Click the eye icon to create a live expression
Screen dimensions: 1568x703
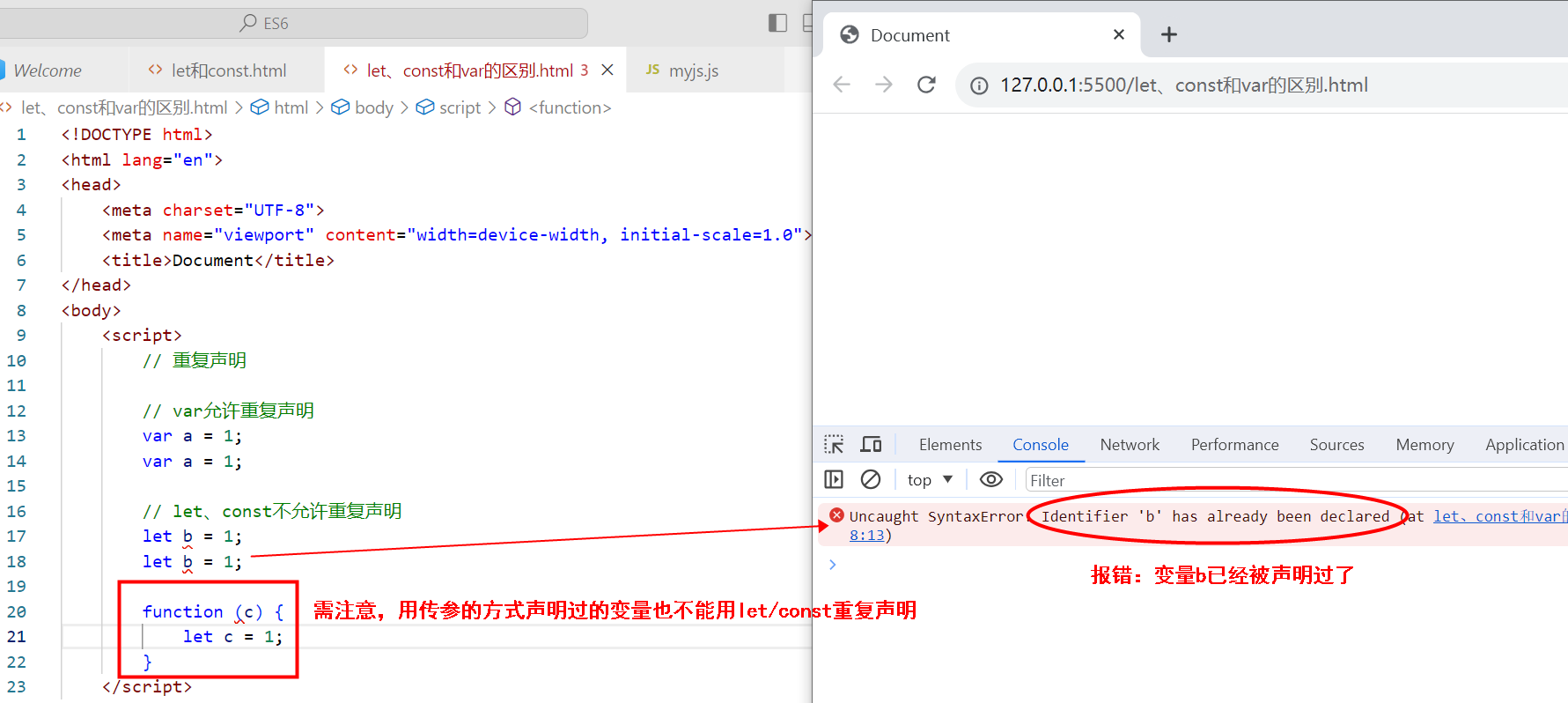991,479
